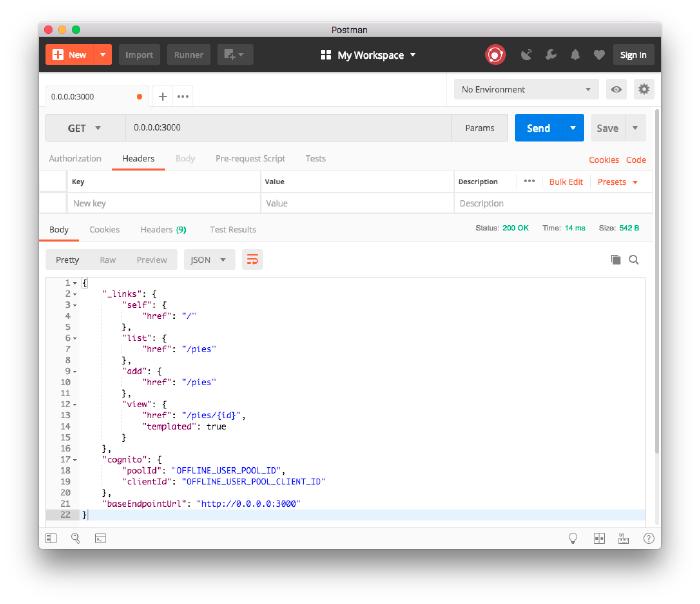Viewport: 700px width, 604px height.
Task: Collapse line 3 self object
Action: click(x=75, y=305)
